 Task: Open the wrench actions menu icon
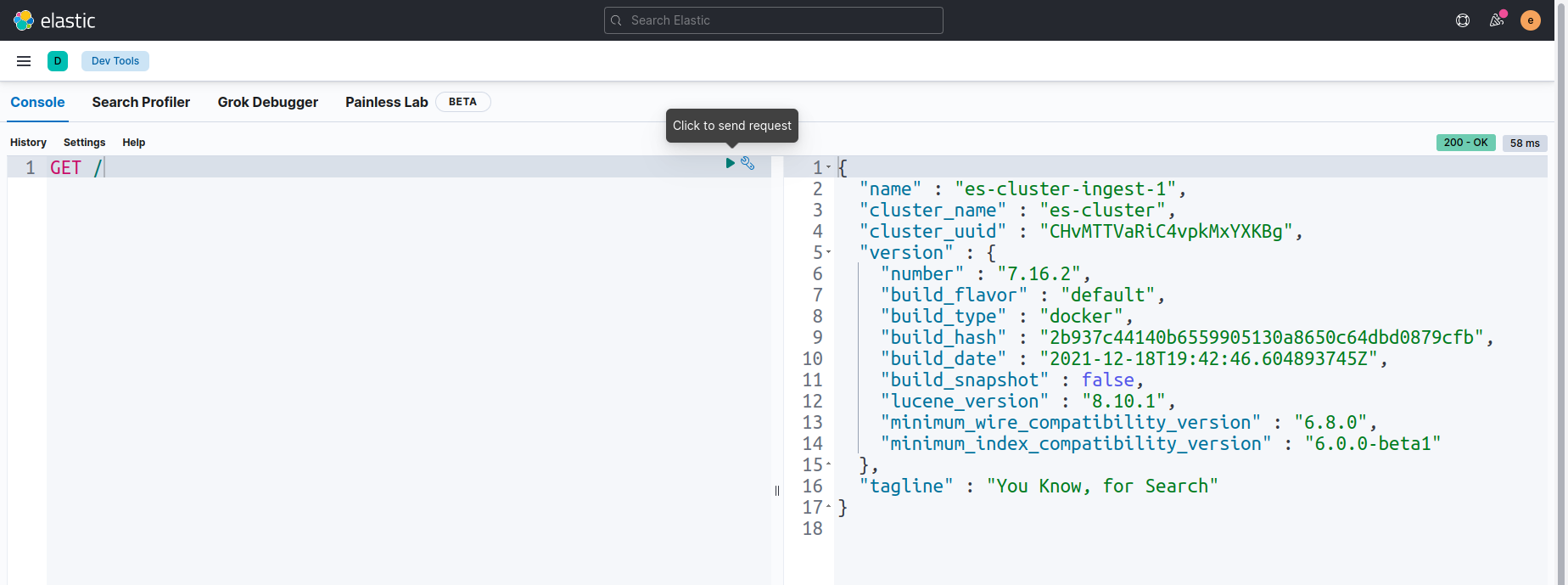(x=748, y=163)
